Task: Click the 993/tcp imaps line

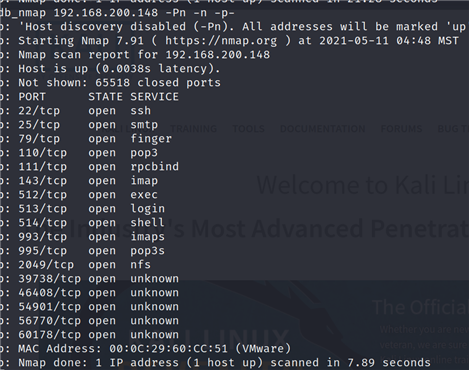Action: [x=92, y=237]
